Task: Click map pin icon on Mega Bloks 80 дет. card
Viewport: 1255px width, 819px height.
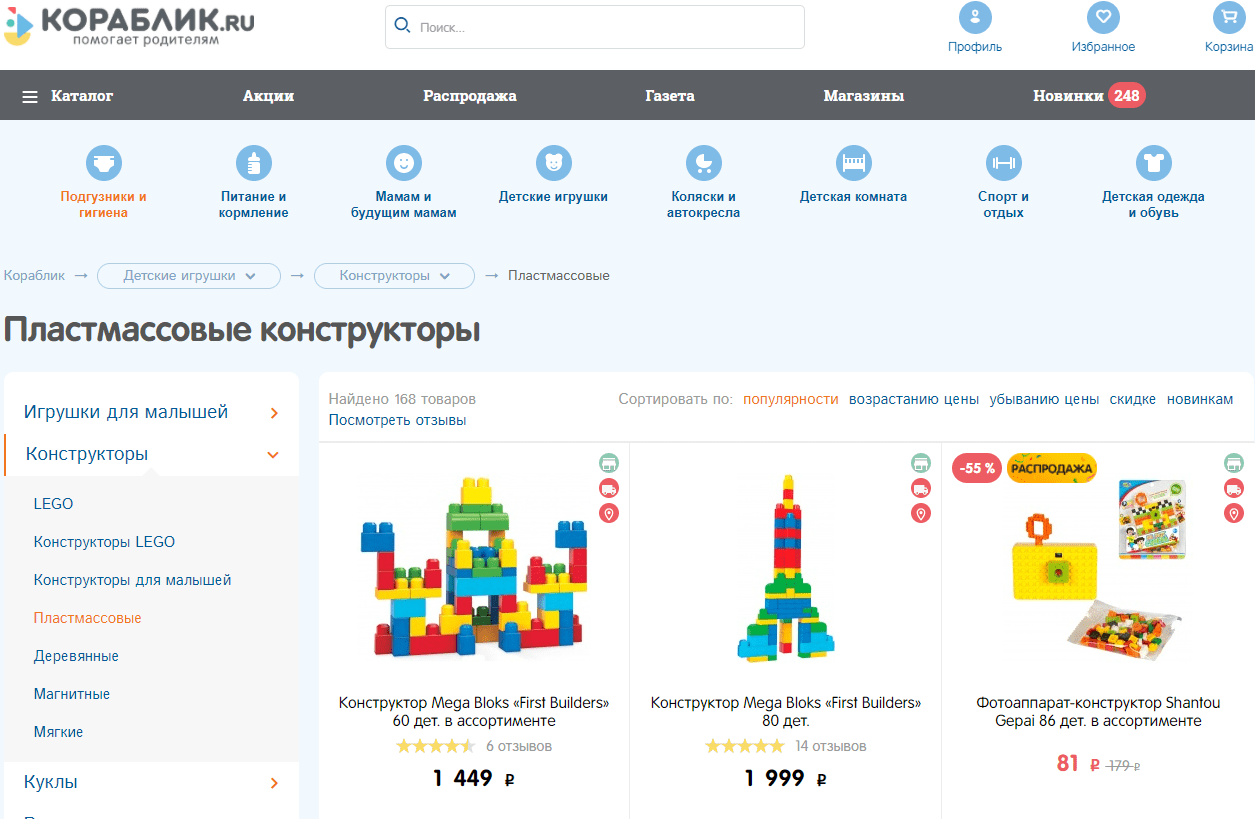Action: pos(921,513)
